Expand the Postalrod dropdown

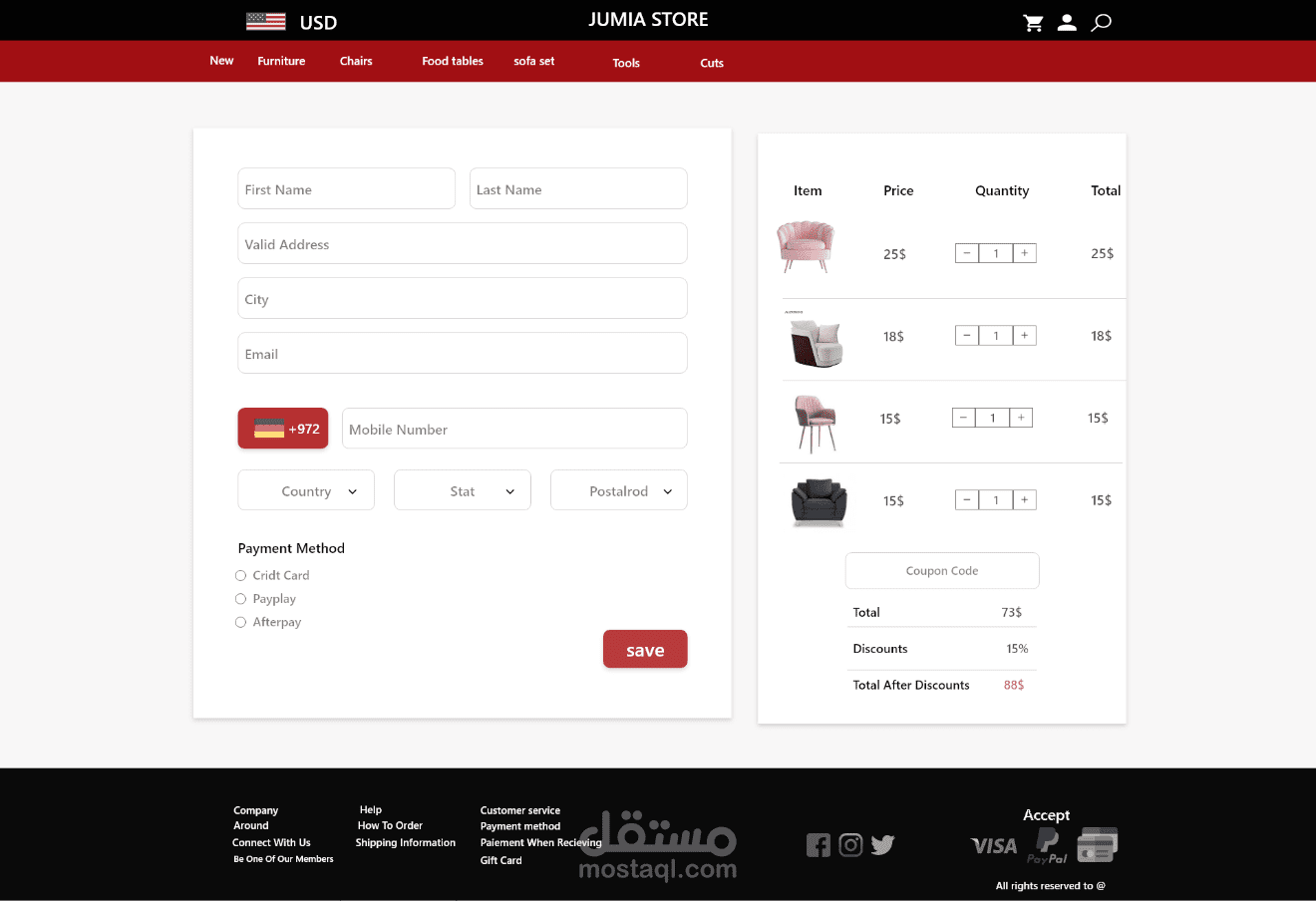point(619,490)
